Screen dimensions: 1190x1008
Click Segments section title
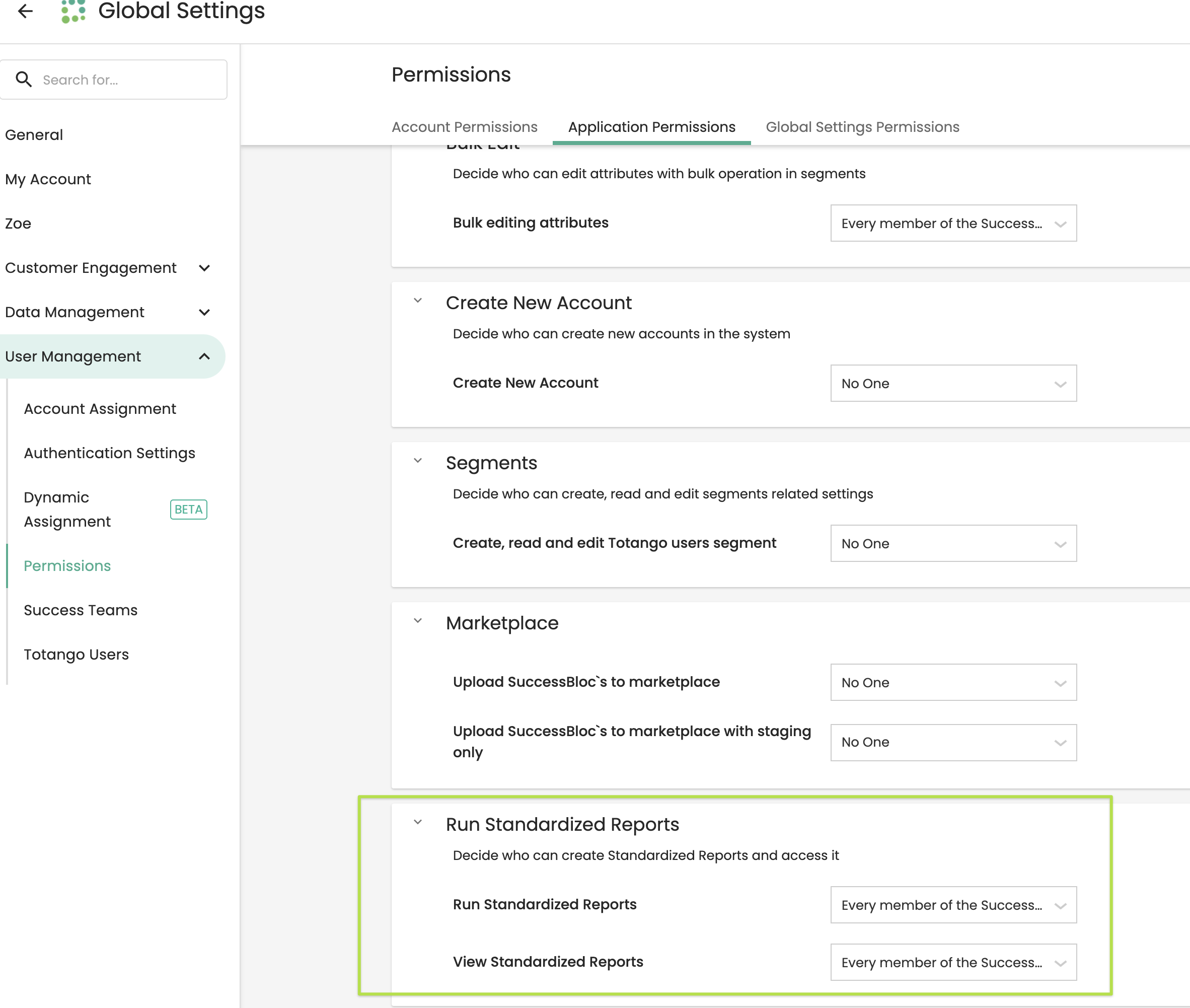click(491, 463)
